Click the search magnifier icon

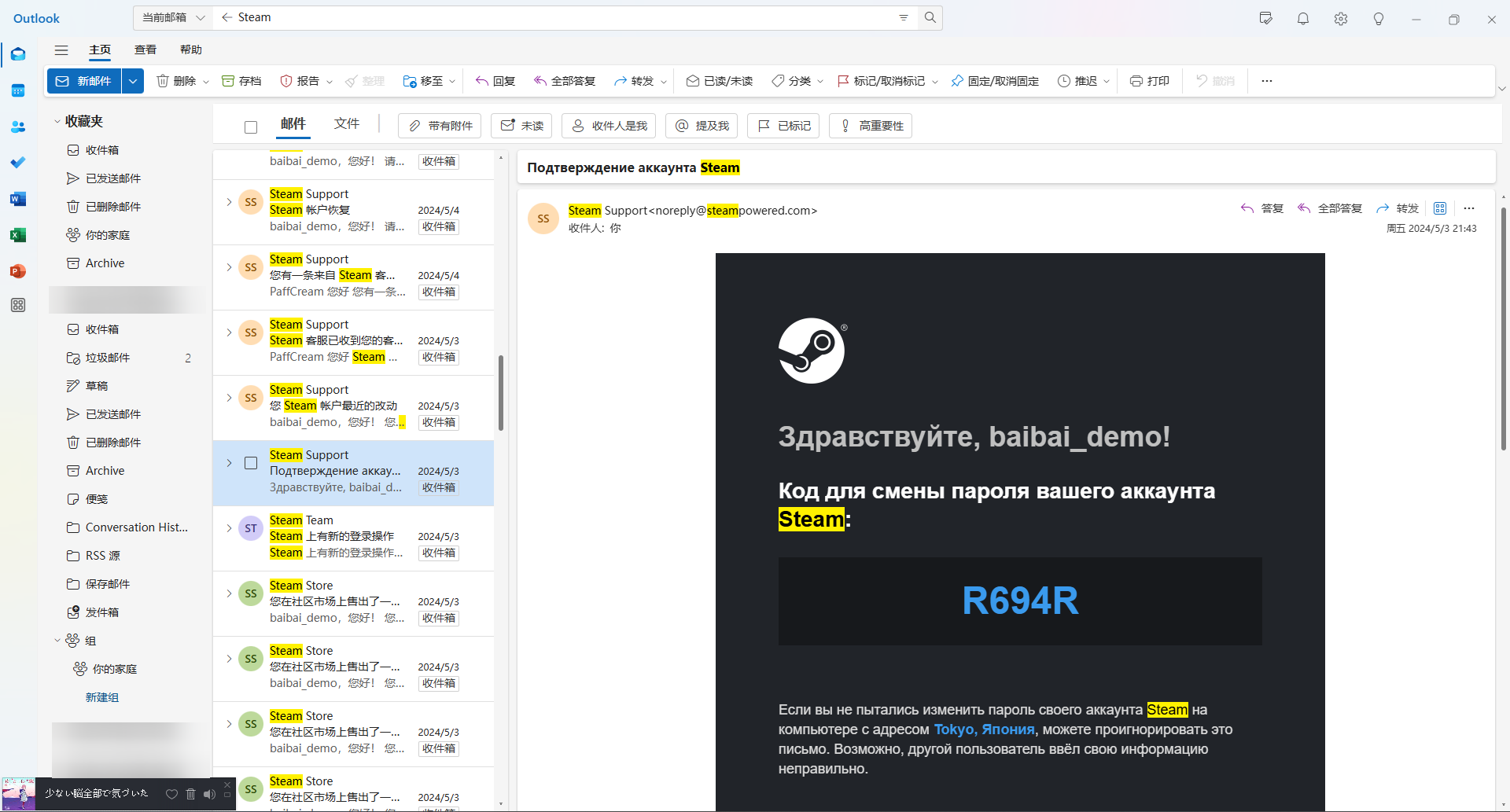[930, 17]
